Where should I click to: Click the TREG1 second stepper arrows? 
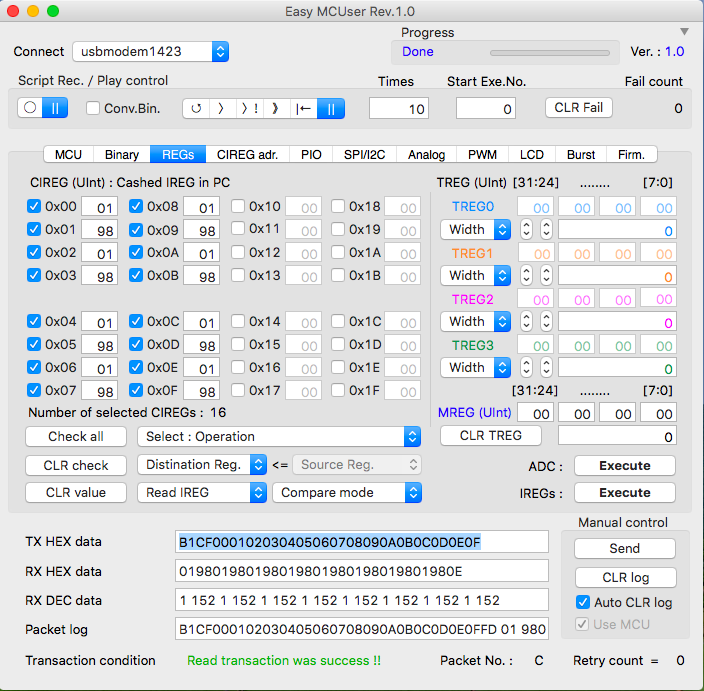point(546,275)
